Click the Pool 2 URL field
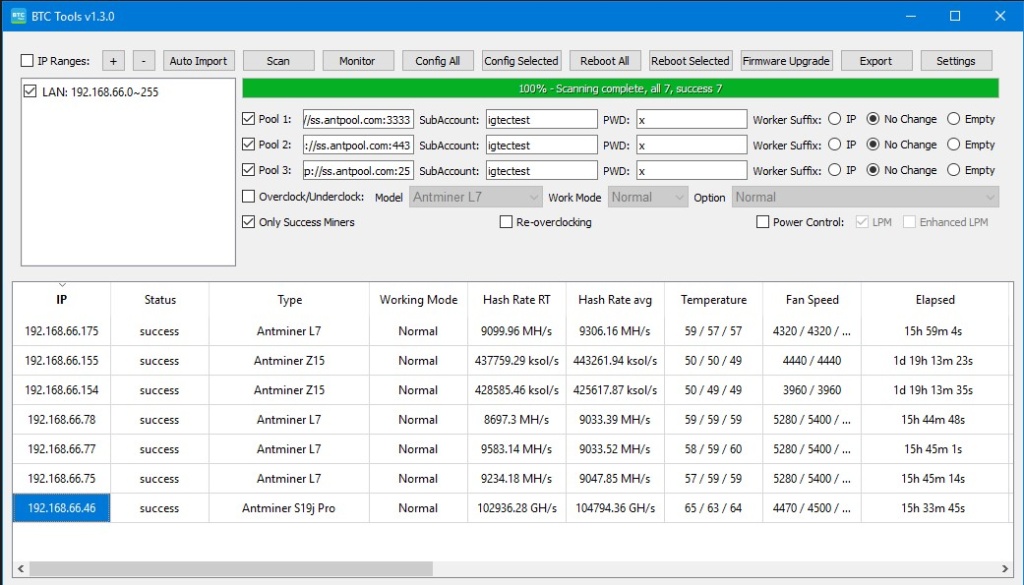 pyautogui.click(x=358, y=145)
